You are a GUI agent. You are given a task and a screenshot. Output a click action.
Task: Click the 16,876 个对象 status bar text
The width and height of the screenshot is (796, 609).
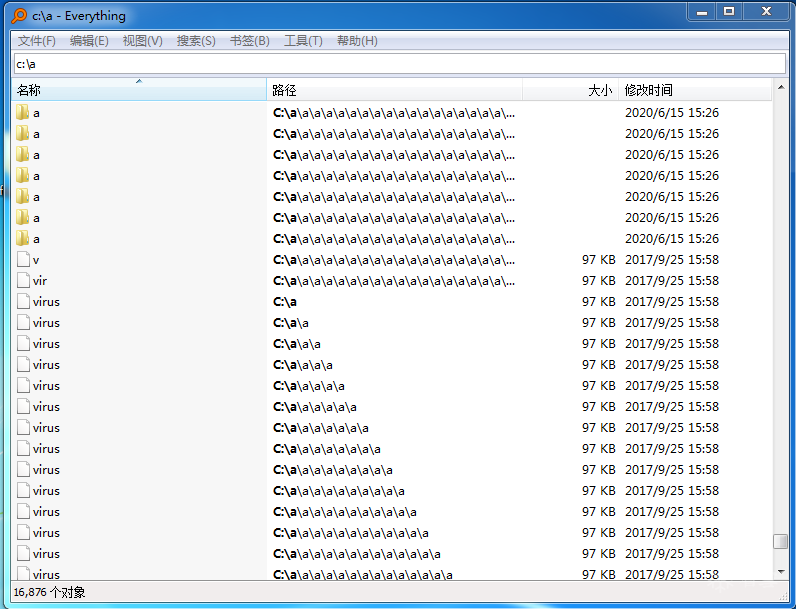pyautogui.click(x=49, y=592)
